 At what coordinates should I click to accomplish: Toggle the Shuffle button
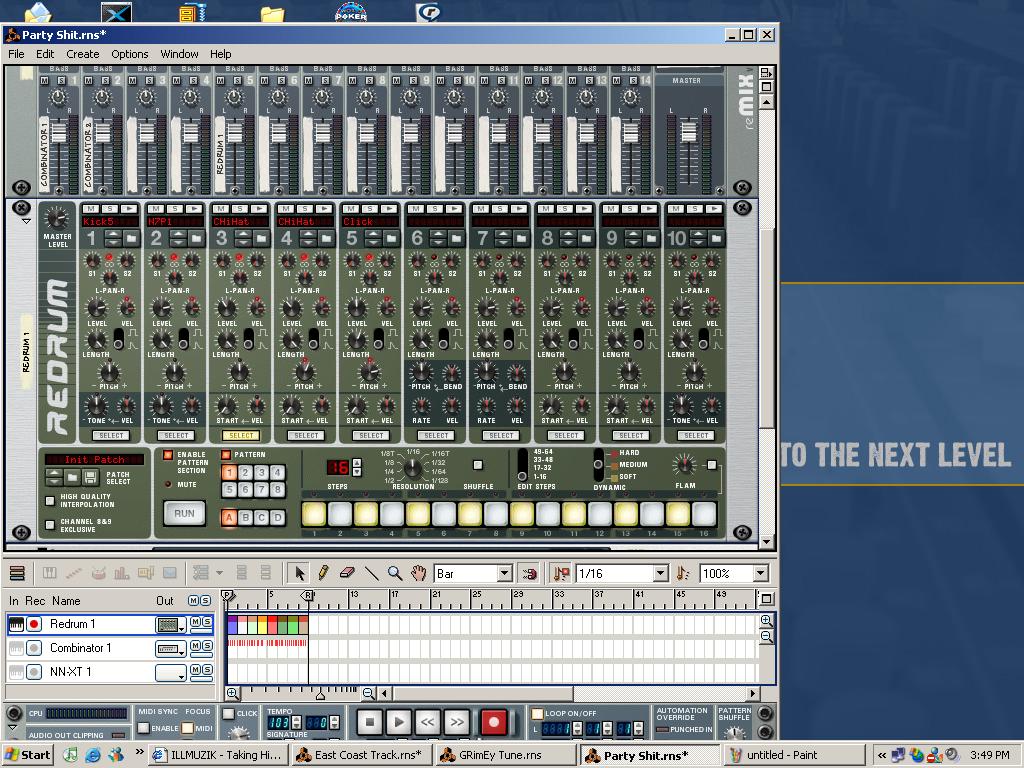[x=478, y=465]
